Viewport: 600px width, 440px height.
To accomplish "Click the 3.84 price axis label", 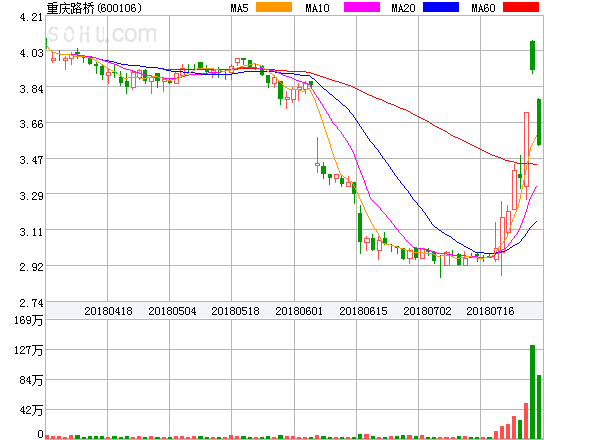I will [x=31, y=89].
